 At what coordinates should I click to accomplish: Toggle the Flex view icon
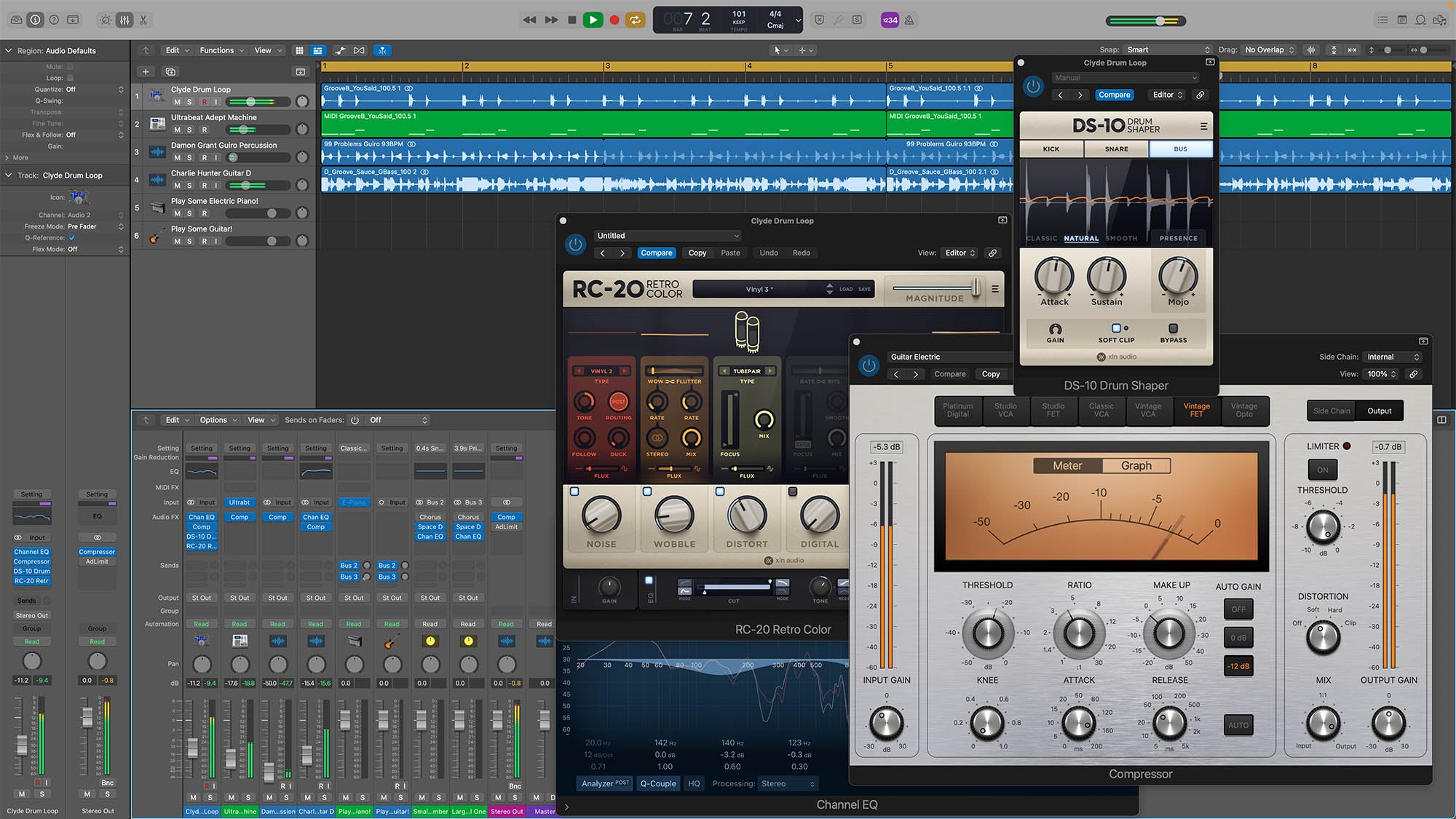[x=359, y=50]
